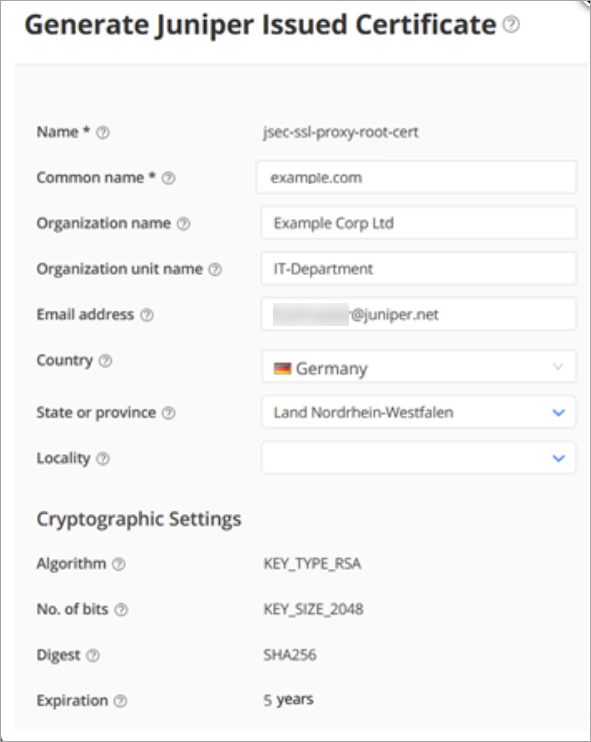Expand the empty Locality dropdown
Viewport: 591px width, 742px height.
pos(419,458)
